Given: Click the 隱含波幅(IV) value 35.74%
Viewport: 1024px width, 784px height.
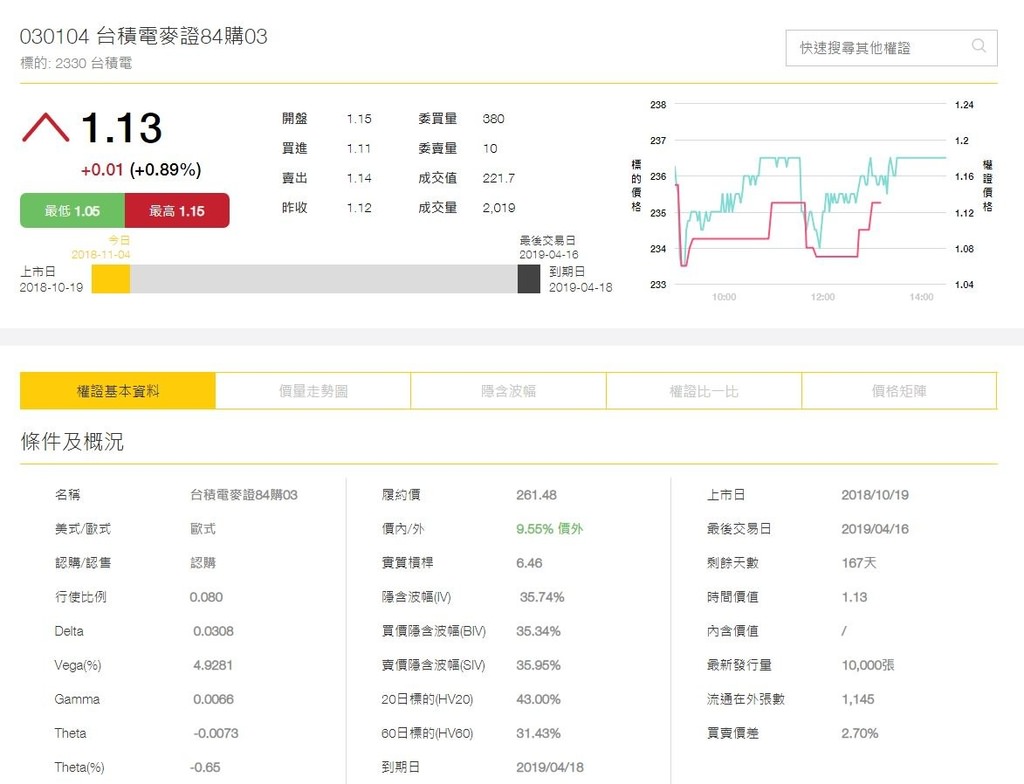Looking at the screenshot, I should point(541,597).
